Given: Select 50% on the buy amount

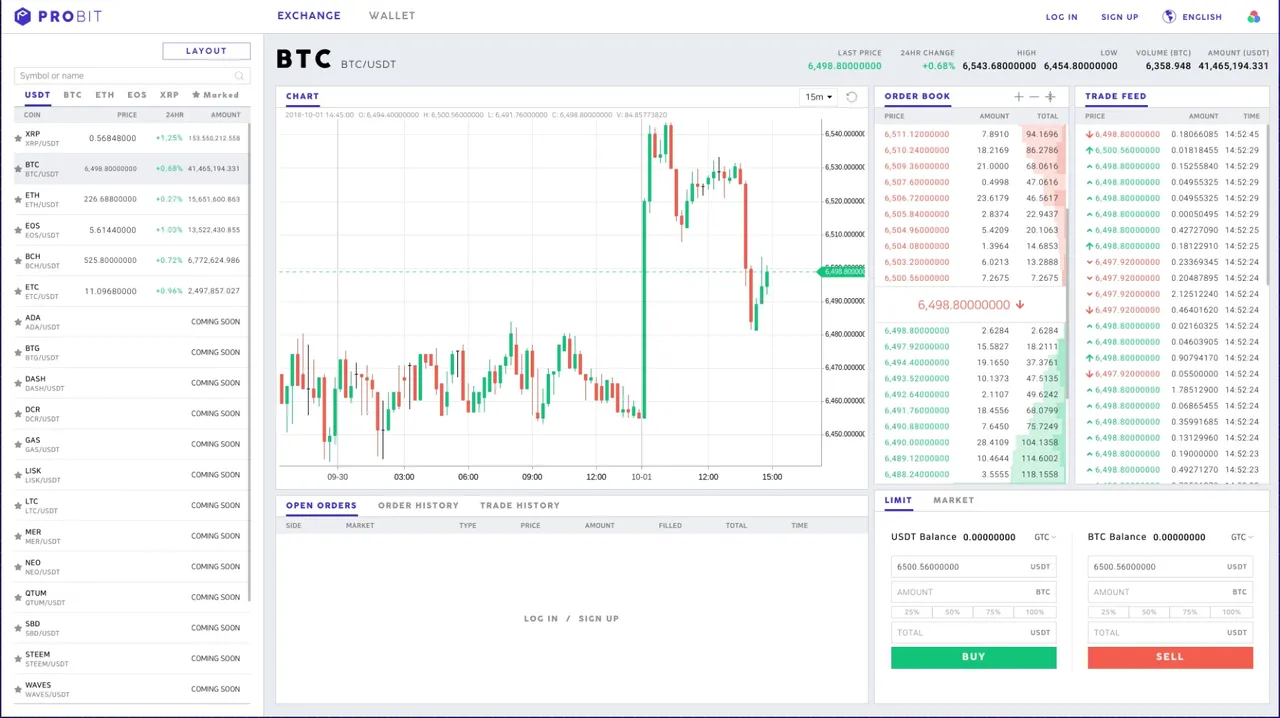Looking at the screenshot, I should point(953,612).
